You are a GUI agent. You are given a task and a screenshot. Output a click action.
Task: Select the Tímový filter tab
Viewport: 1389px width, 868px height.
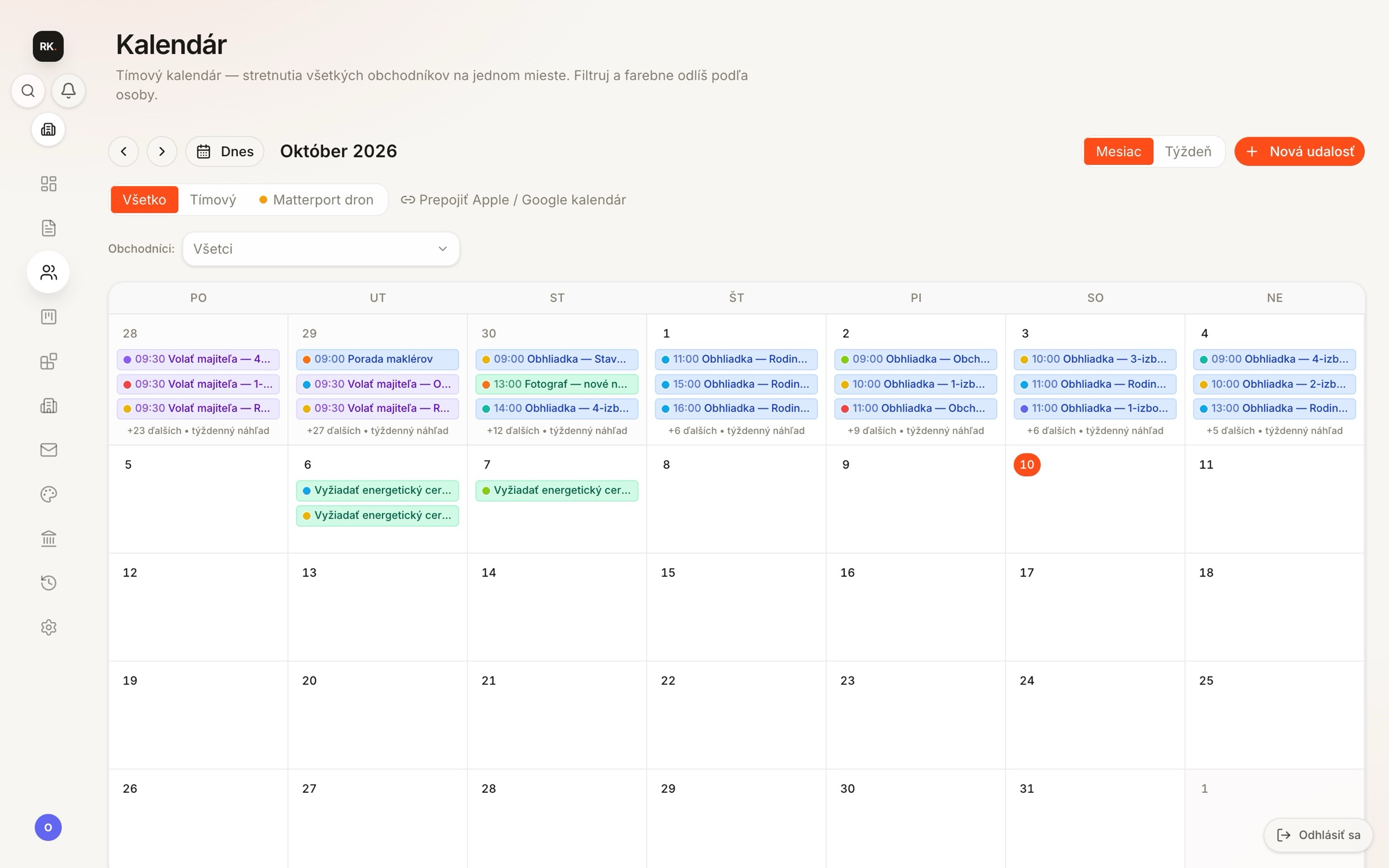click(213, 200)
